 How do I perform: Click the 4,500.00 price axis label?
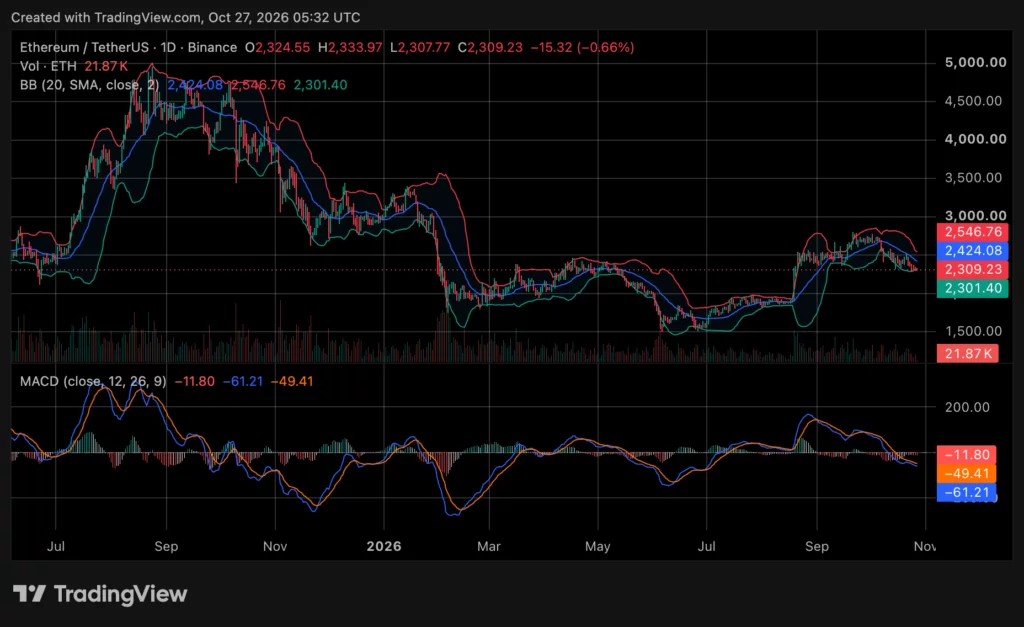pos(973,101)
